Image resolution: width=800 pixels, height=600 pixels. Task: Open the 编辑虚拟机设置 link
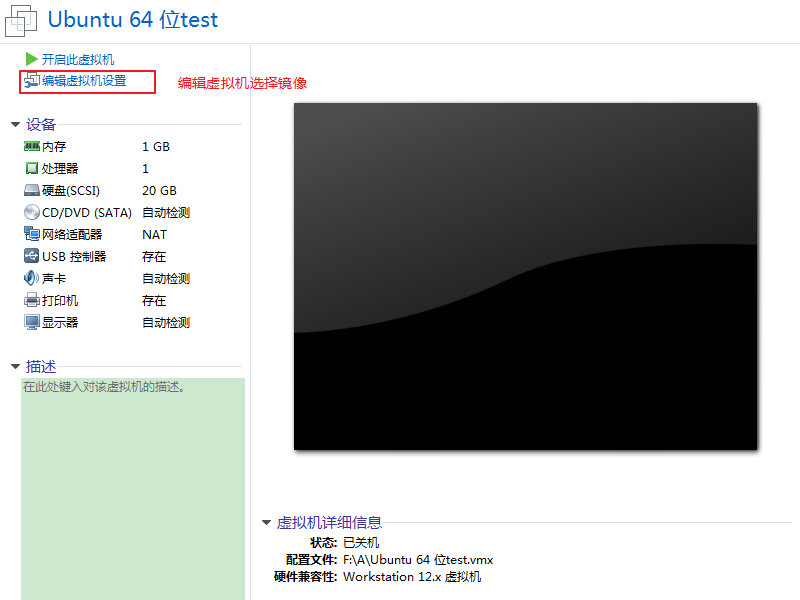[84, 81]
